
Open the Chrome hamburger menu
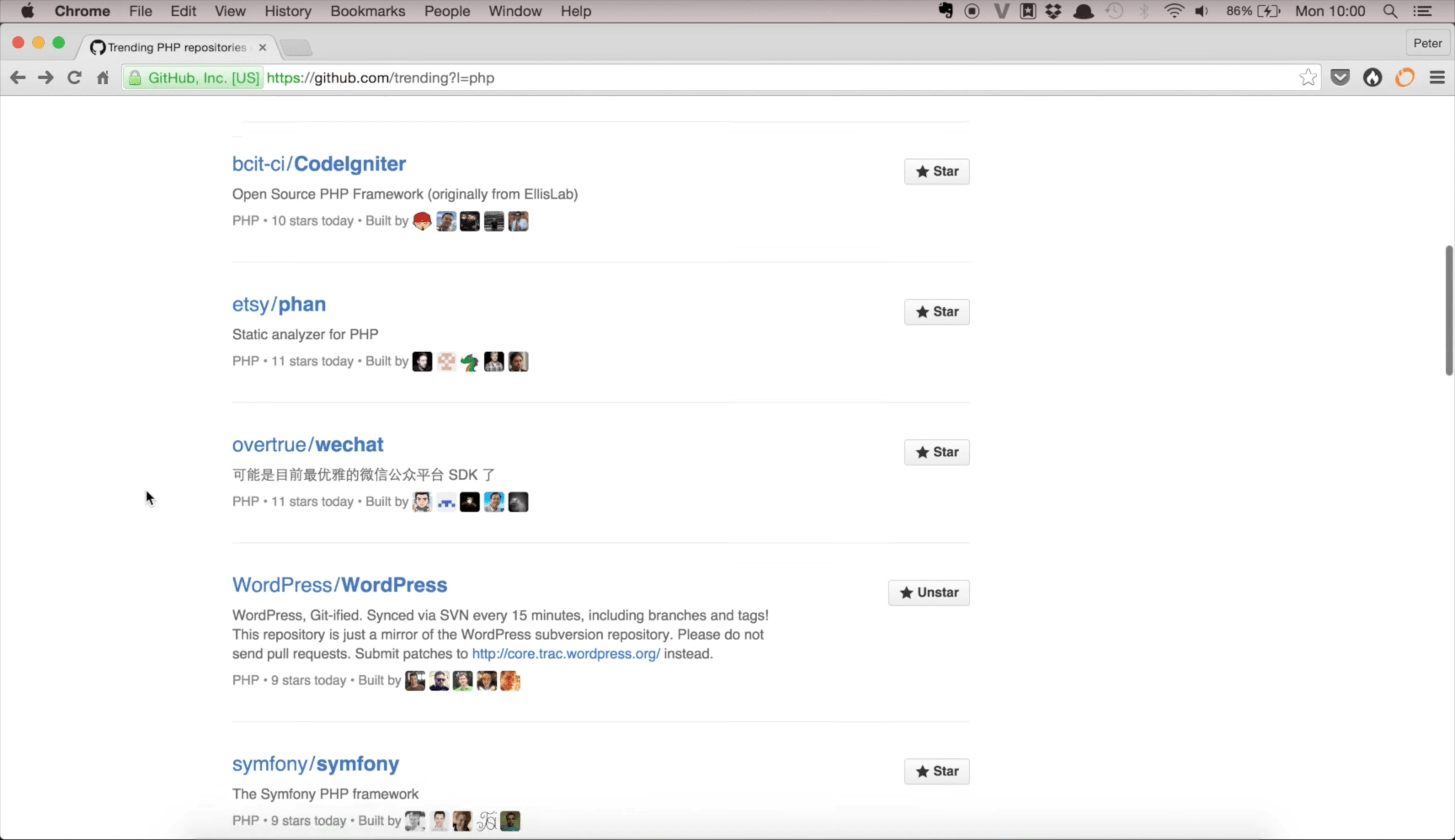pos(1437,77)
